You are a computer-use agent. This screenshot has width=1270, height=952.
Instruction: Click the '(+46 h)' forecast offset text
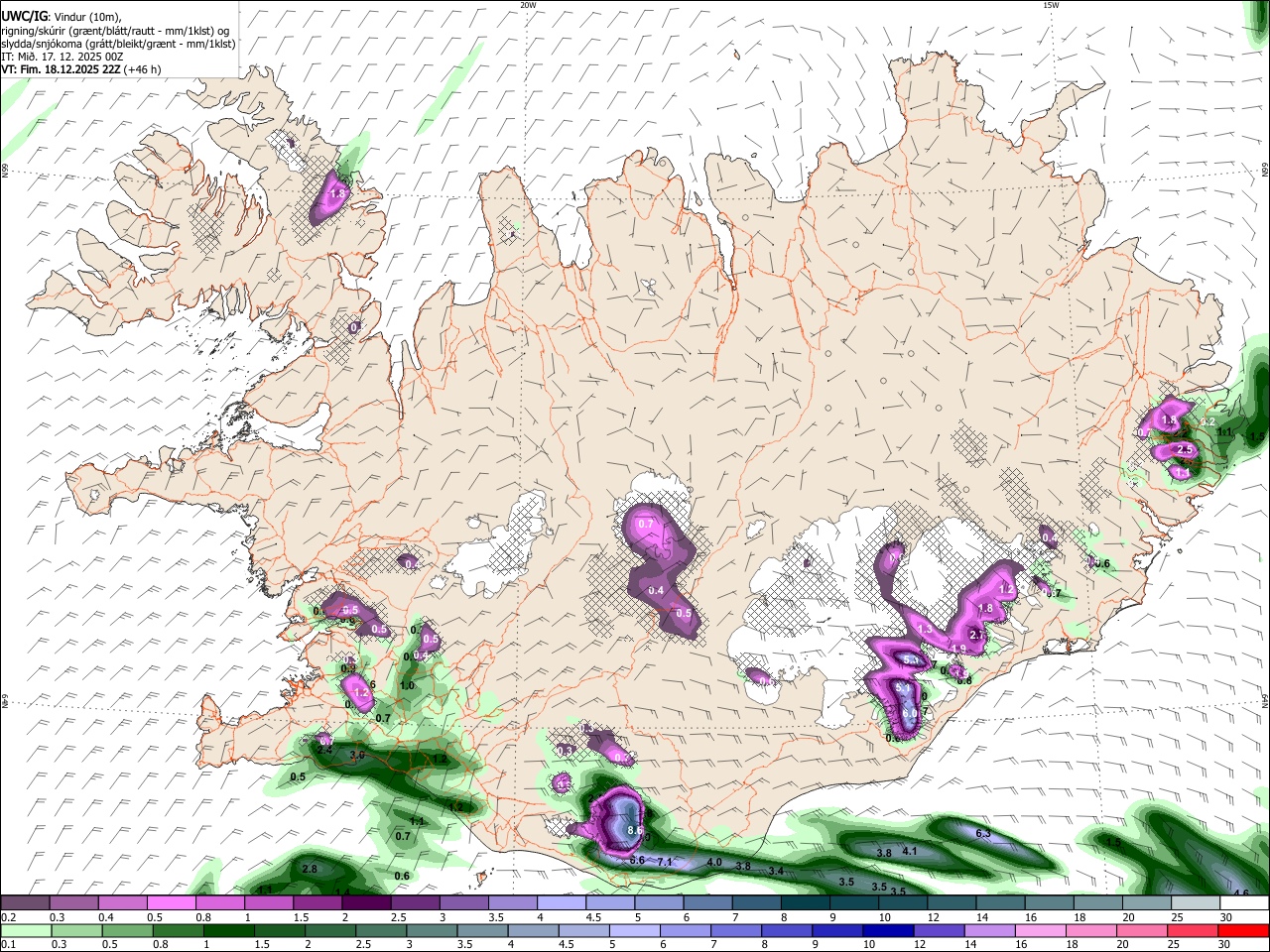[x=143, y=69]
